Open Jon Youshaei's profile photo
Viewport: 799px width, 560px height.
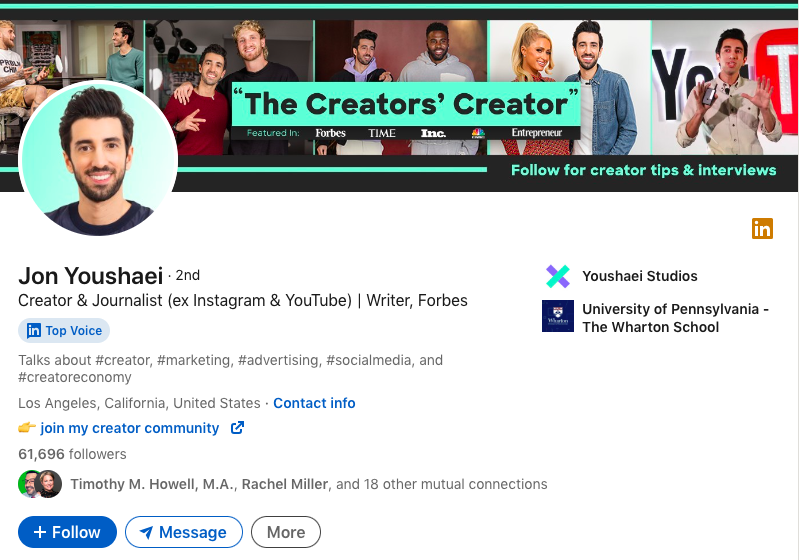click(x=98, y=158)
